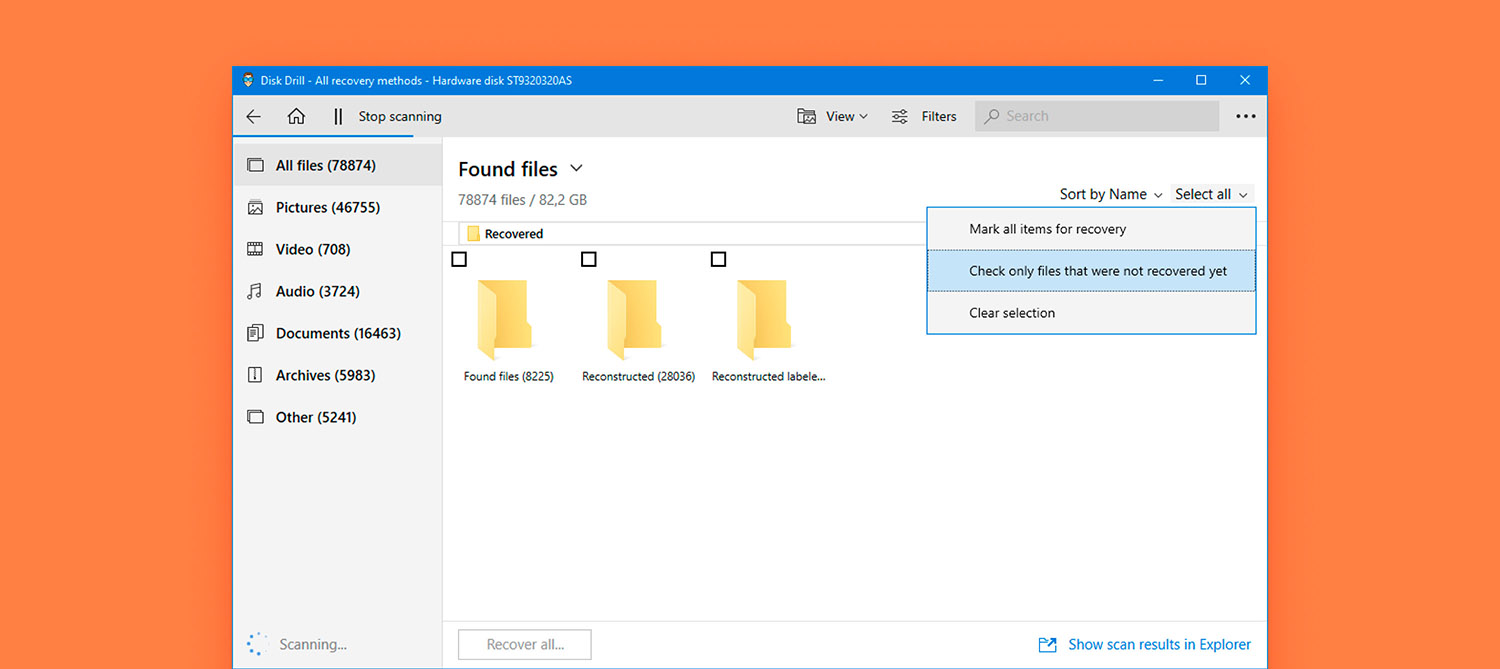Click the Show scan results export icon

click(1047, 645)
